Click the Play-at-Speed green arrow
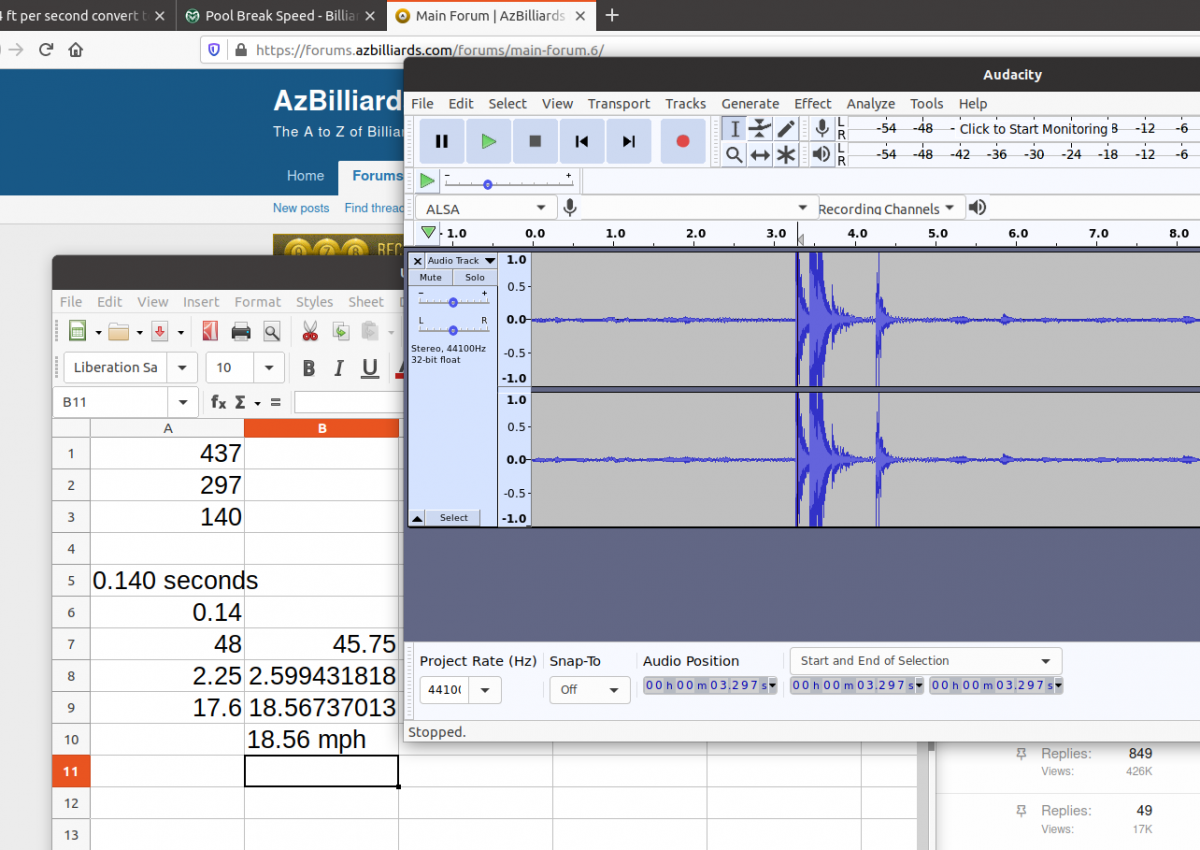Screen dimensions: 1200x850 pos(427,181)
